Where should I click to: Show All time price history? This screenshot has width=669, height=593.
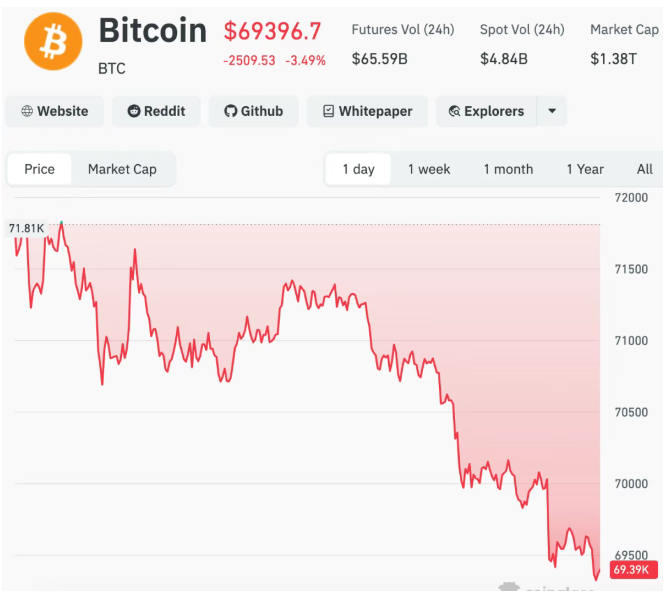(645, 169)
